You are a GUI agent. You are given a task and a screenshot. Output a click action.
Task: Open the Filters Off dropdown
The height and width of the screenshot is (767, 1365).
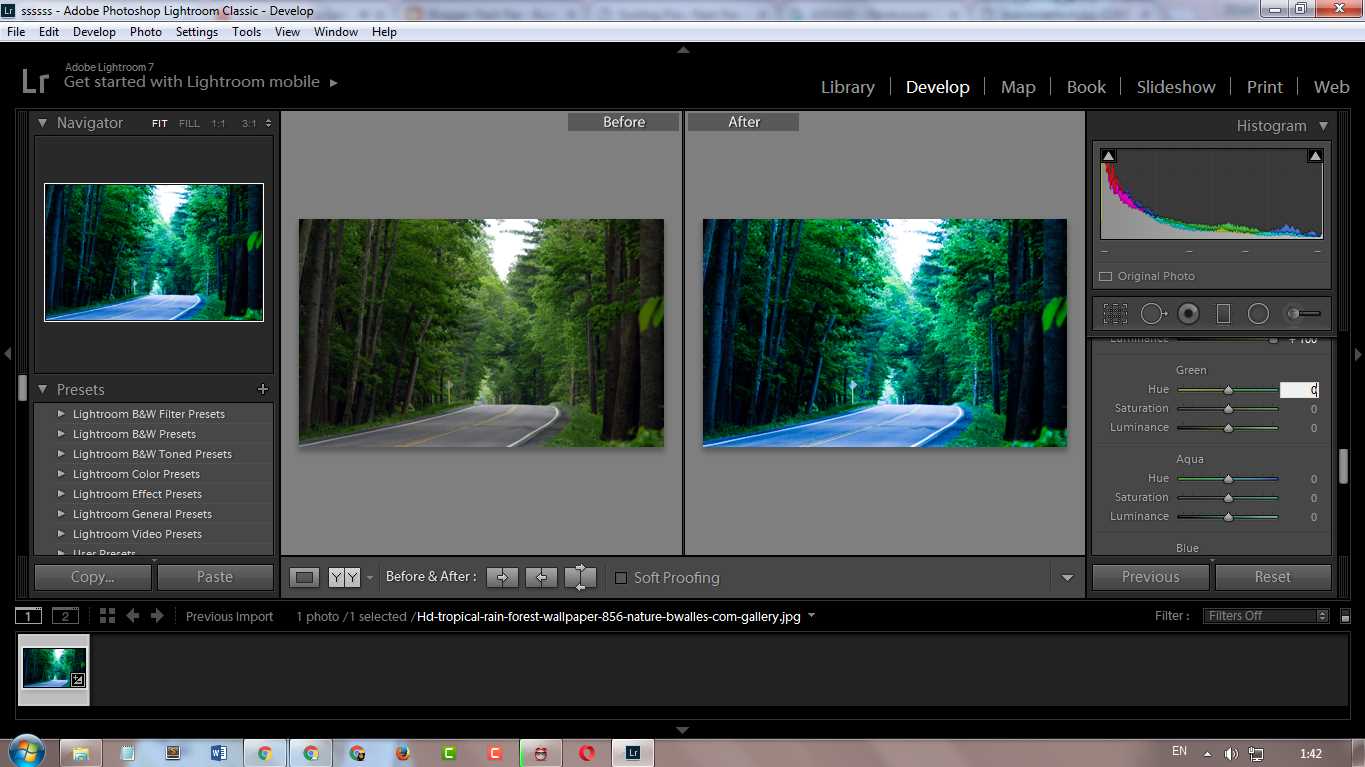point(1267,616)
